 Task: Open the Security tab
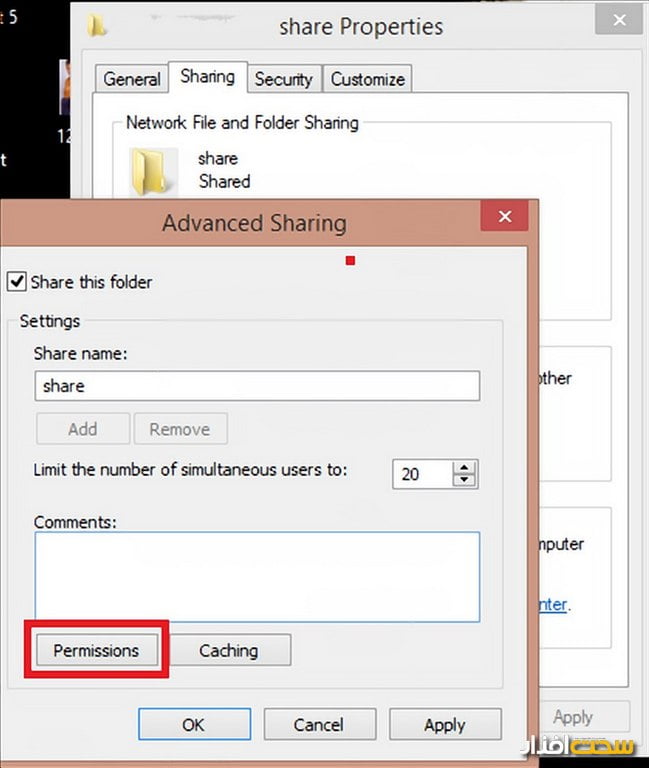pos(283,79)
